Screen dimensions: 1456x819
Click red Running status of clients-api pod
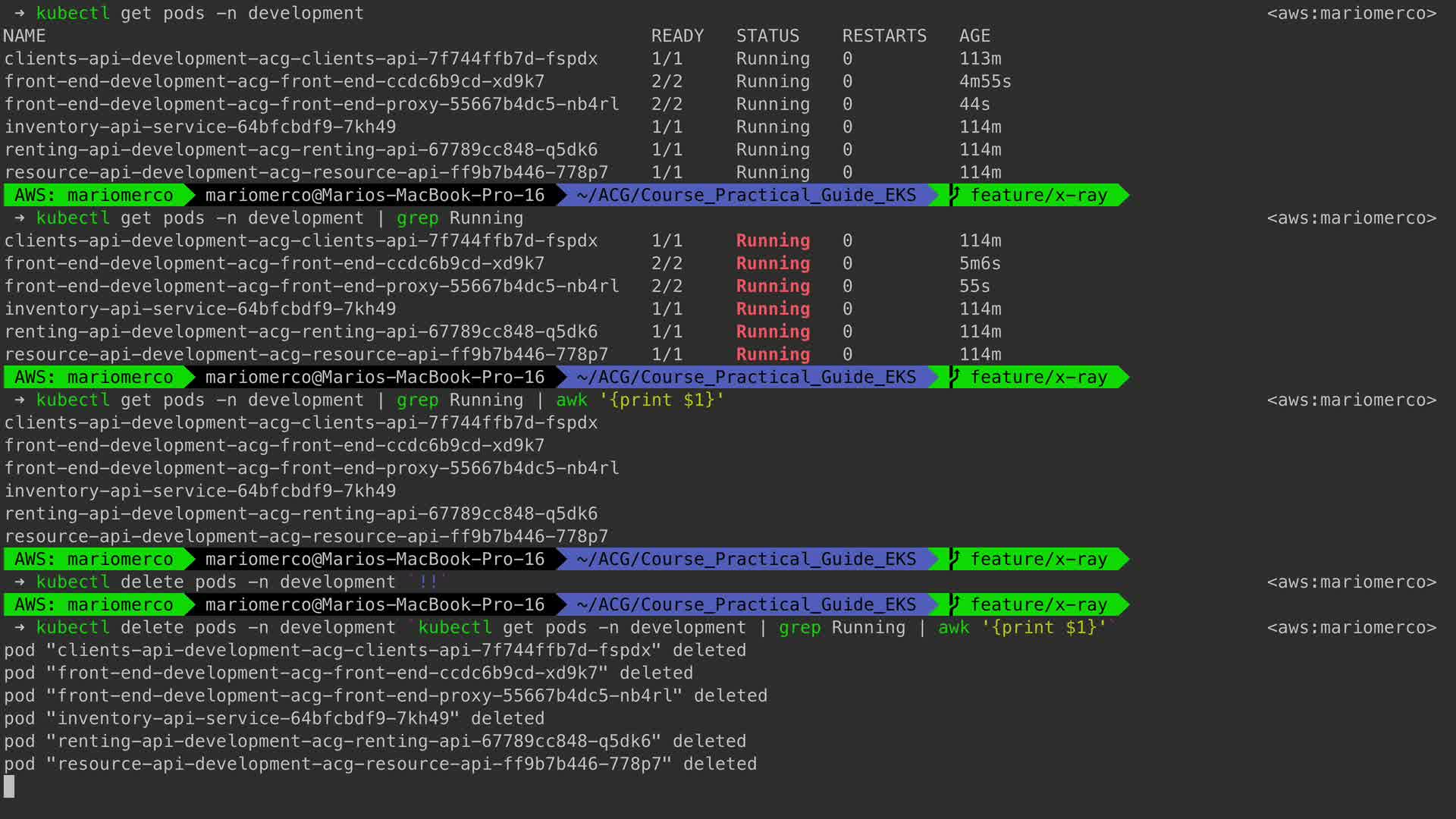(x=773, y=240)
